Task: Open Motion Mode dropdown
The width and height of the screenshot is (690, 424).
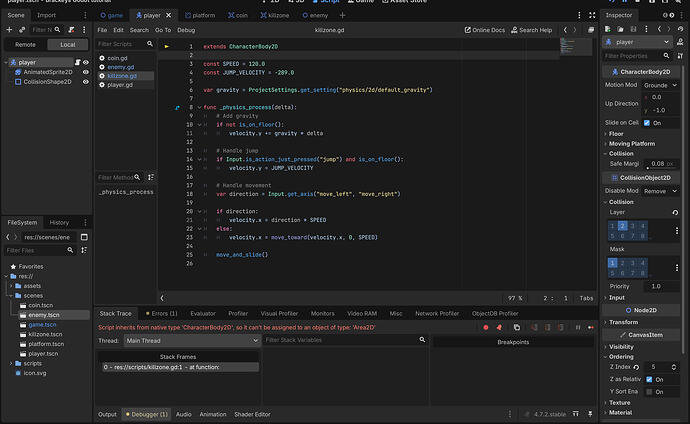Action: (x=660, y=85)
